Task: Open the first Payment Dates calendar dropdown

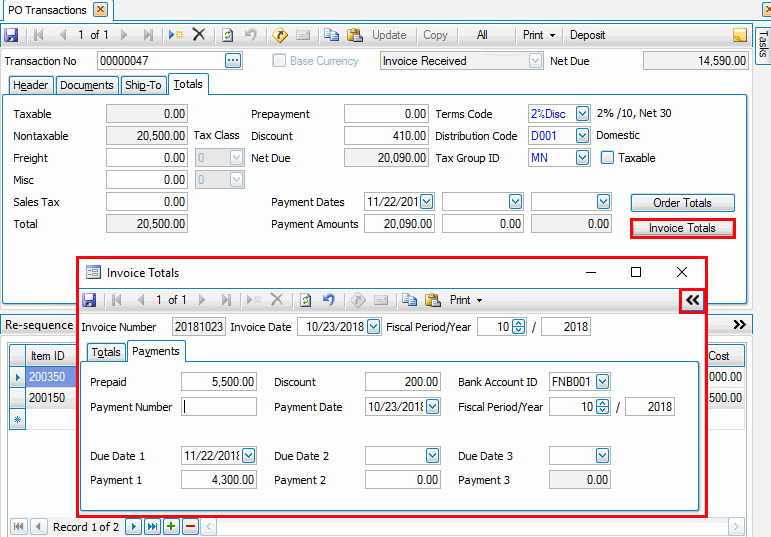Action: [426, 202]
